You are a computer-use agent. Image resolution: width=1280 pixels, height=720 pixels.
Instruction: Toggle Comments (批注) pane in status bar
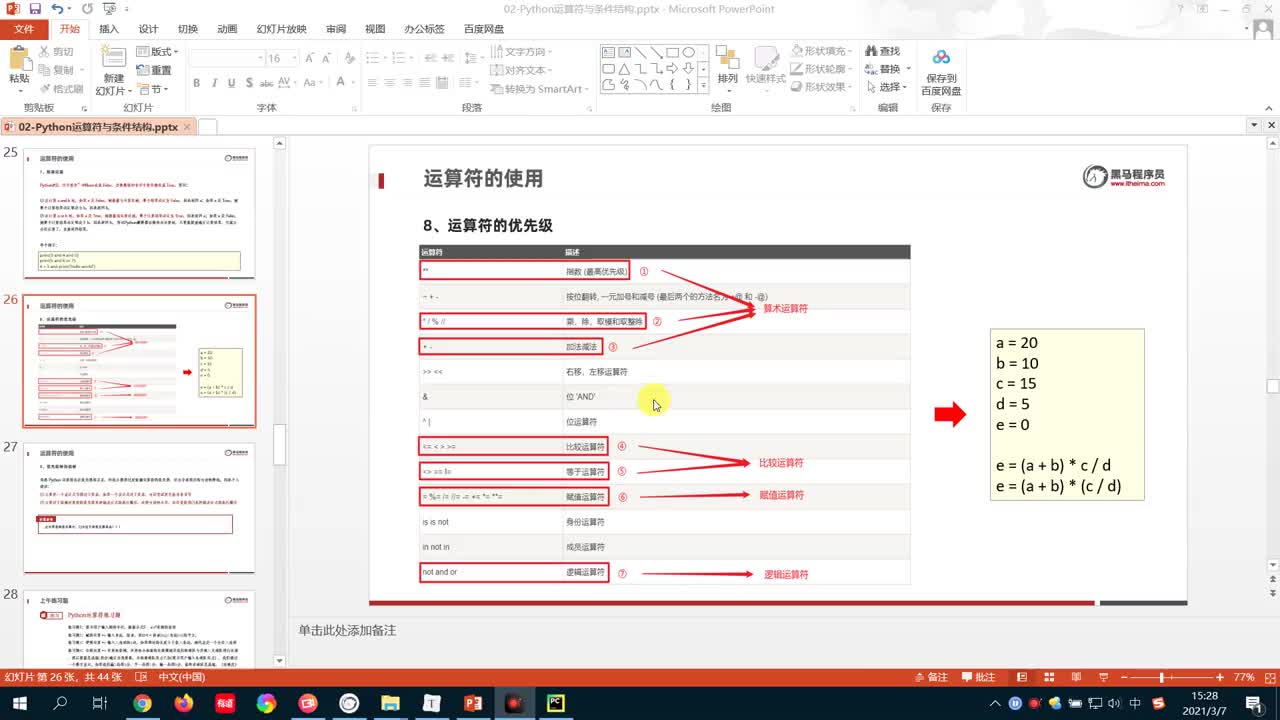click(x=976, y=677)
